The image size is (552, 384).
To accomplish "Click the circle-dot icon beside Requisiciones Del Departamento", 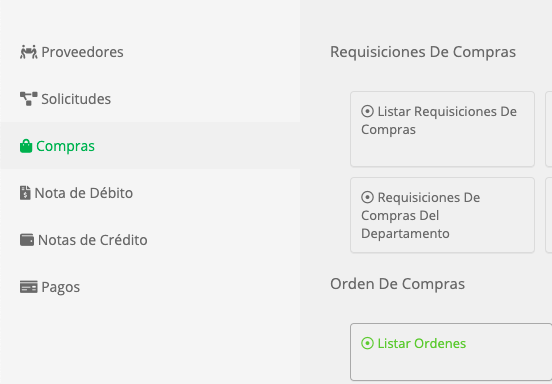I will coord(367,197).
